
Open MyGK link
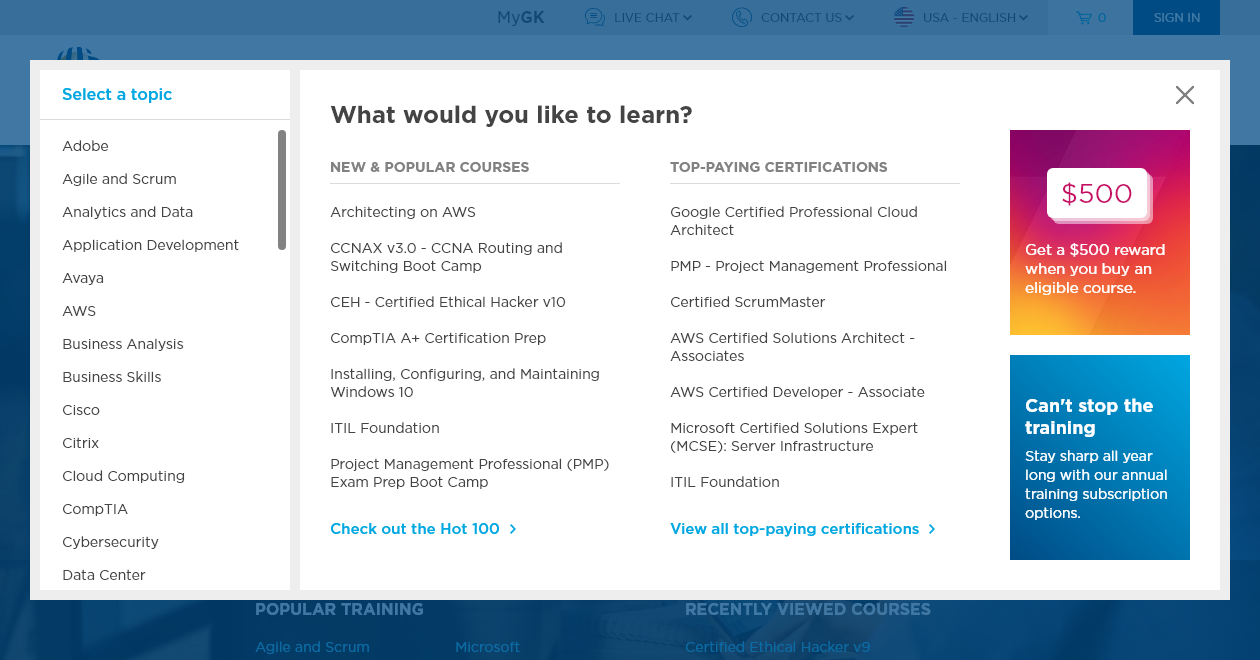[520, 17]
